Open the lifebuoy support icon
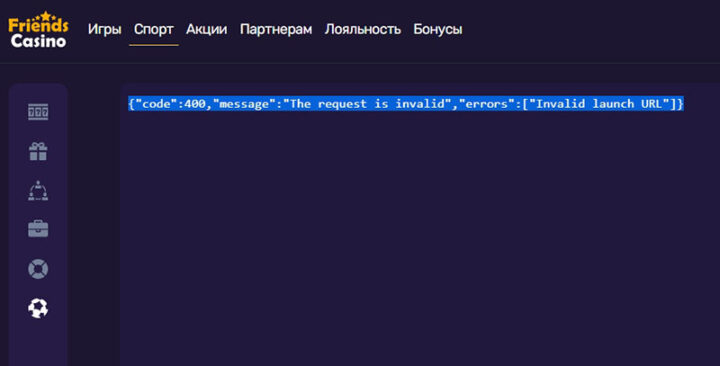The height and width of the screenshot is (366, 720). tap(38, 269)
